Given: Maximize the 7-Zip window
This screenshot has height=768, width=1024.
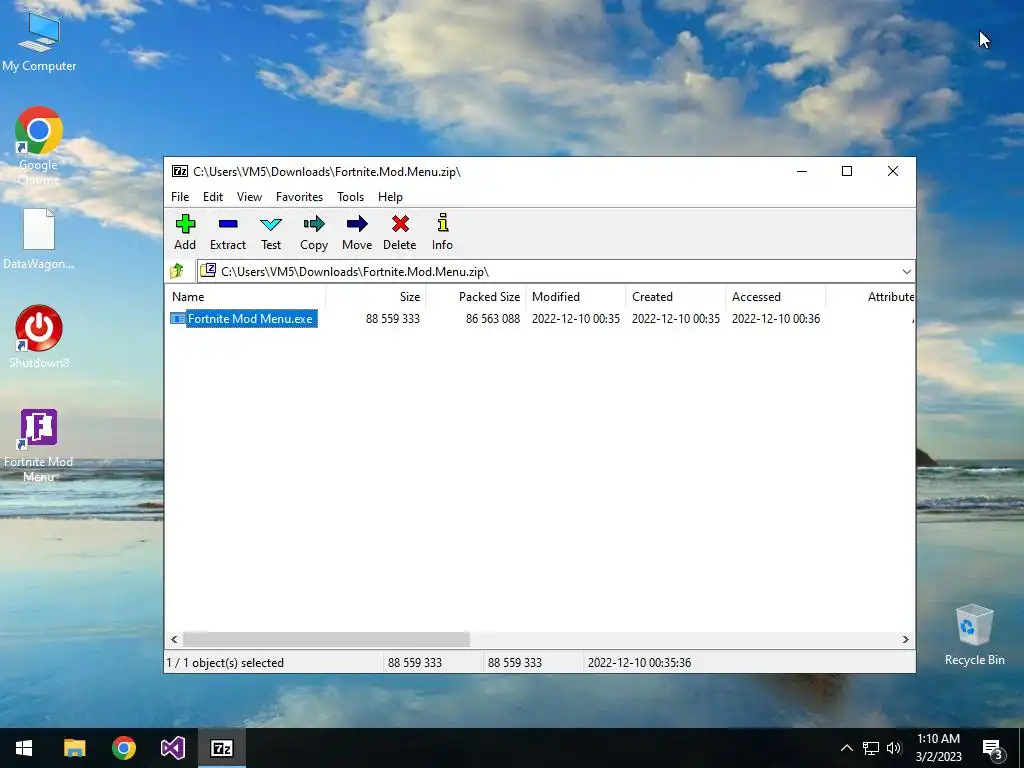Looking at the screenshot, I should tap(847, 171).
